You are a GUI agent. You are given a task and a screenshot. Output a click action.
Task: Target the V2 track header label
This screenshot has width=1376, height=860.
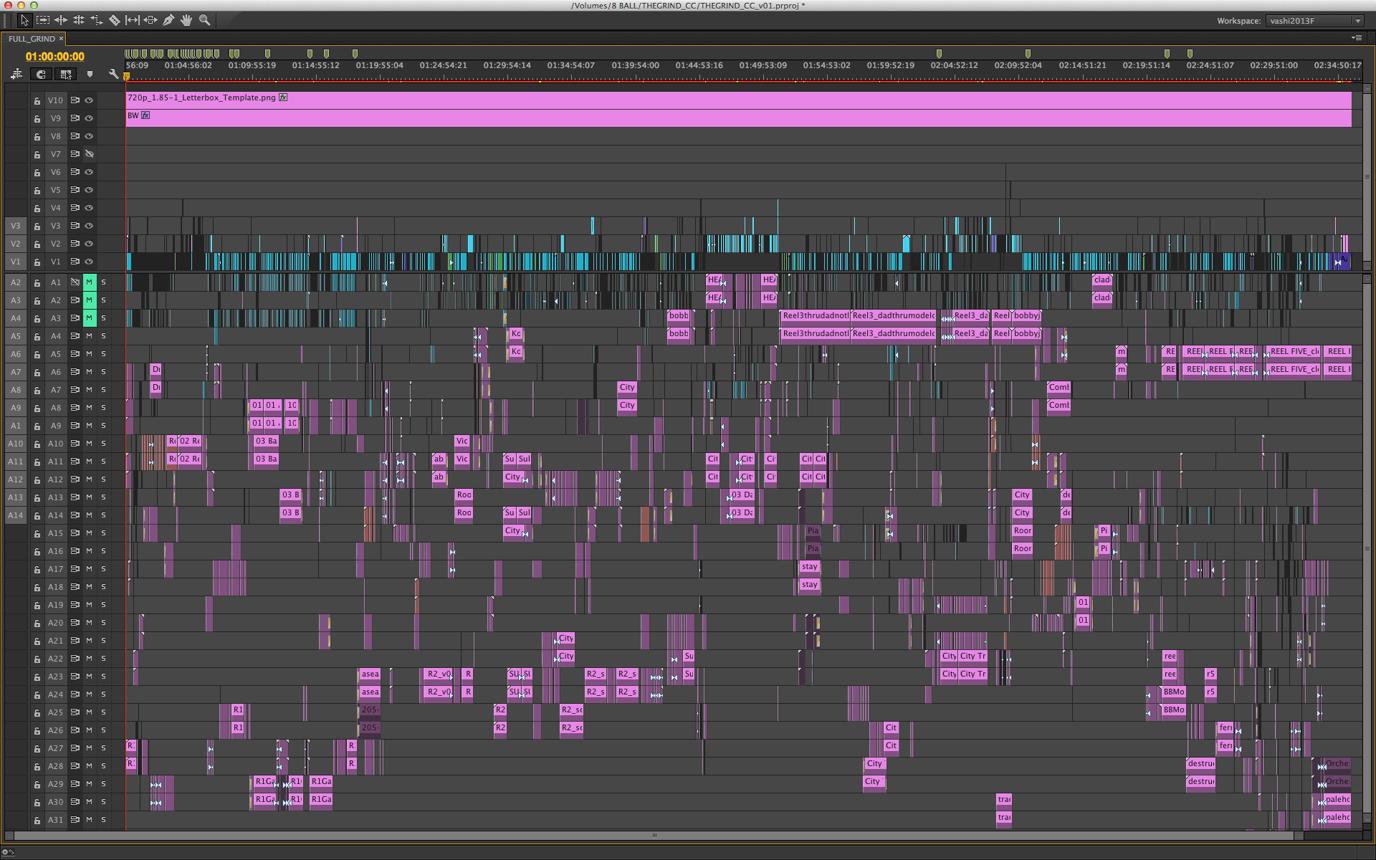pos(56,244)
